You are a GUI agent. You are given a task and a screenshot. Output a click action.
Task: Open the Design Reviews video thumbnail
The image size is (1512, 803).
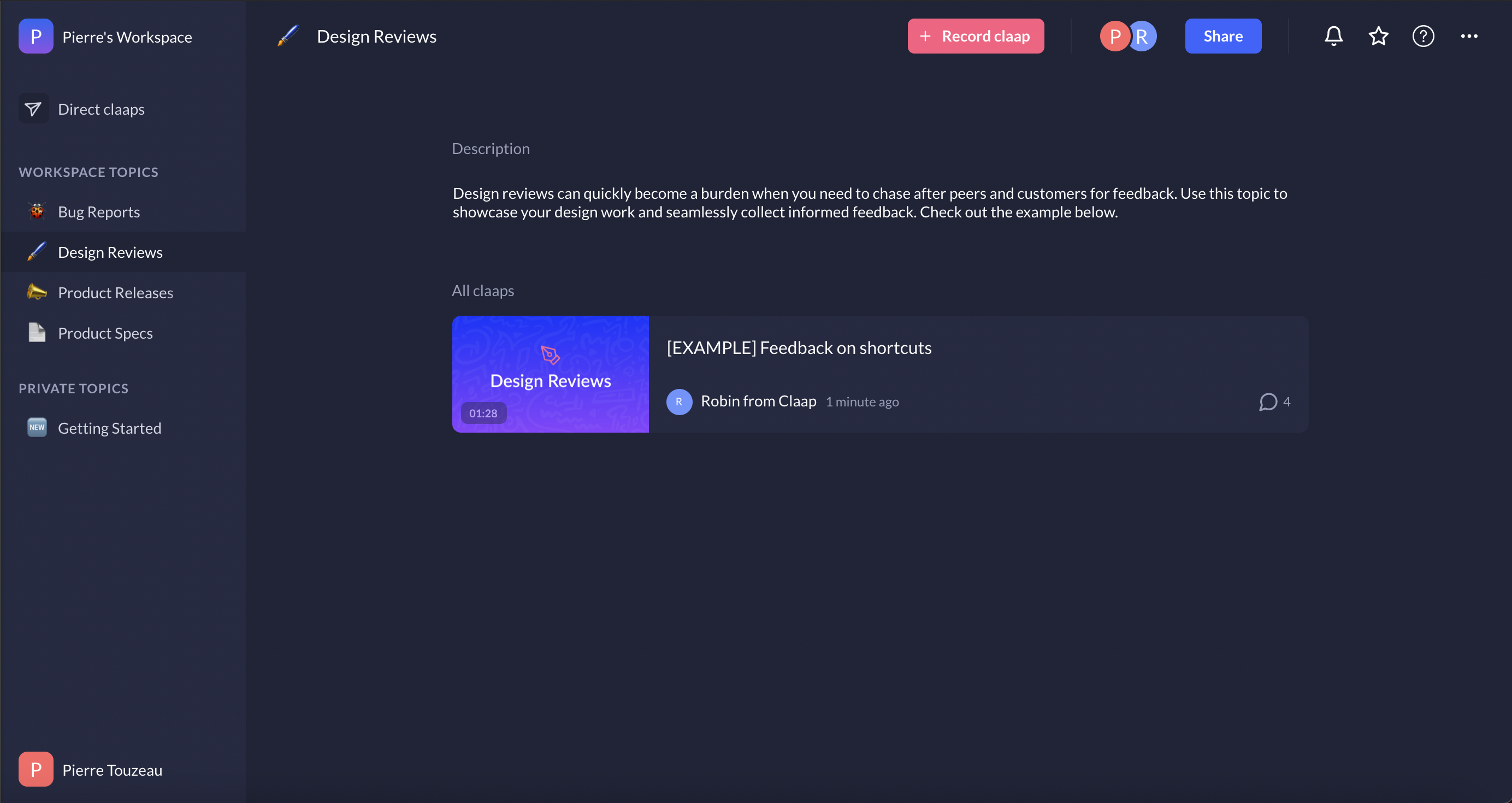(x=550, y=375)
